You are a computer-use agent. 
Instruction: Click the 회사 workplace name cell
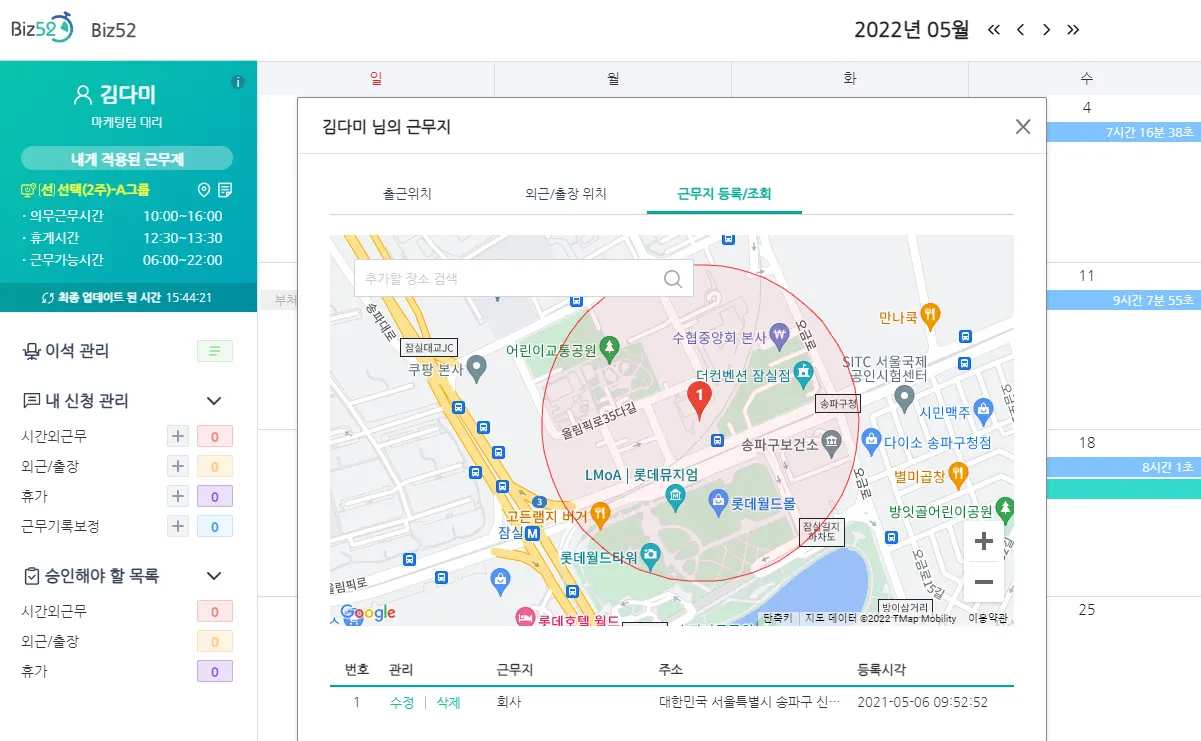pyautogui.click(x=508, y=703)
